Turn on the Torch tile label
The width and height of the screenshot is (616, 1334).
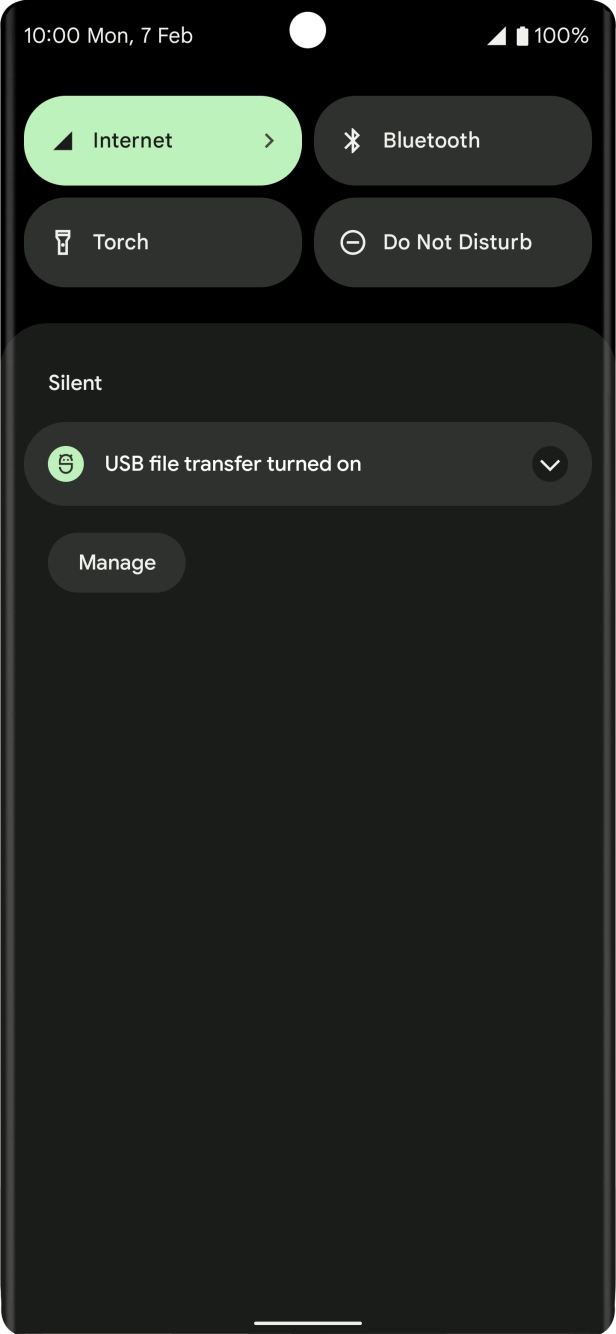pos(120,242)
